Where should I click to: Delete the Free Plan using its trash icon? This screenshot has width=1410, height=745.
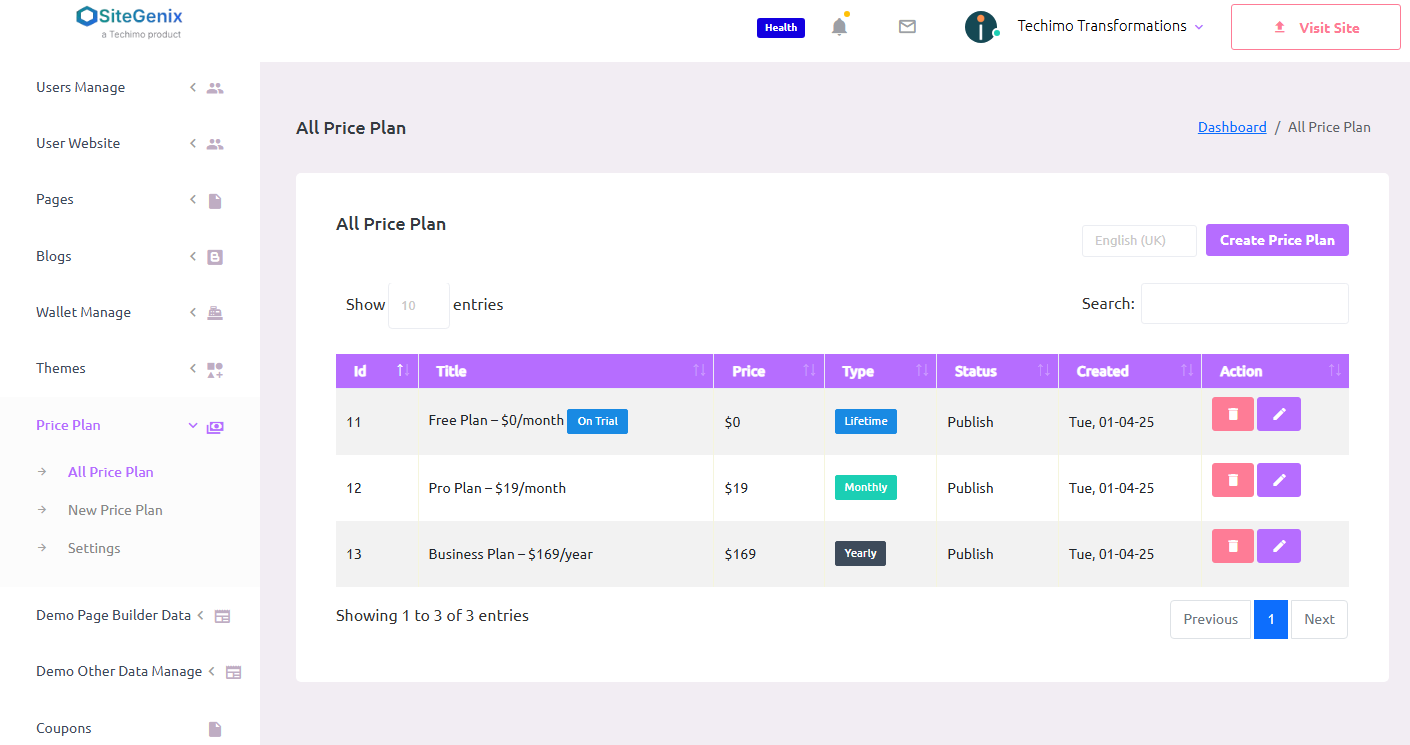click(x=1232, y=413)
